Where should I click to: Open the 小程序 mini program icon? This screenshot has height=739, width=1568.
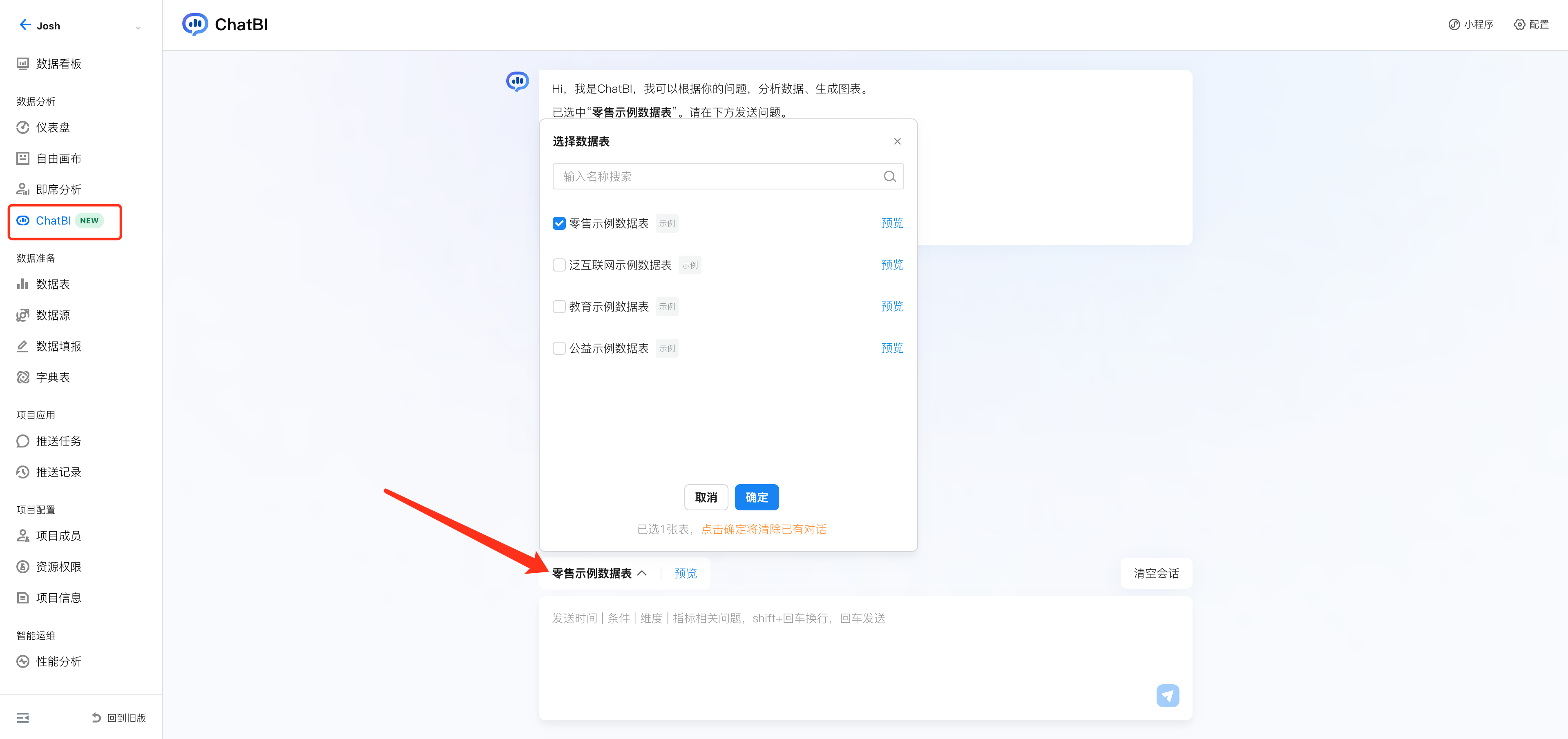pos(1454,24)
